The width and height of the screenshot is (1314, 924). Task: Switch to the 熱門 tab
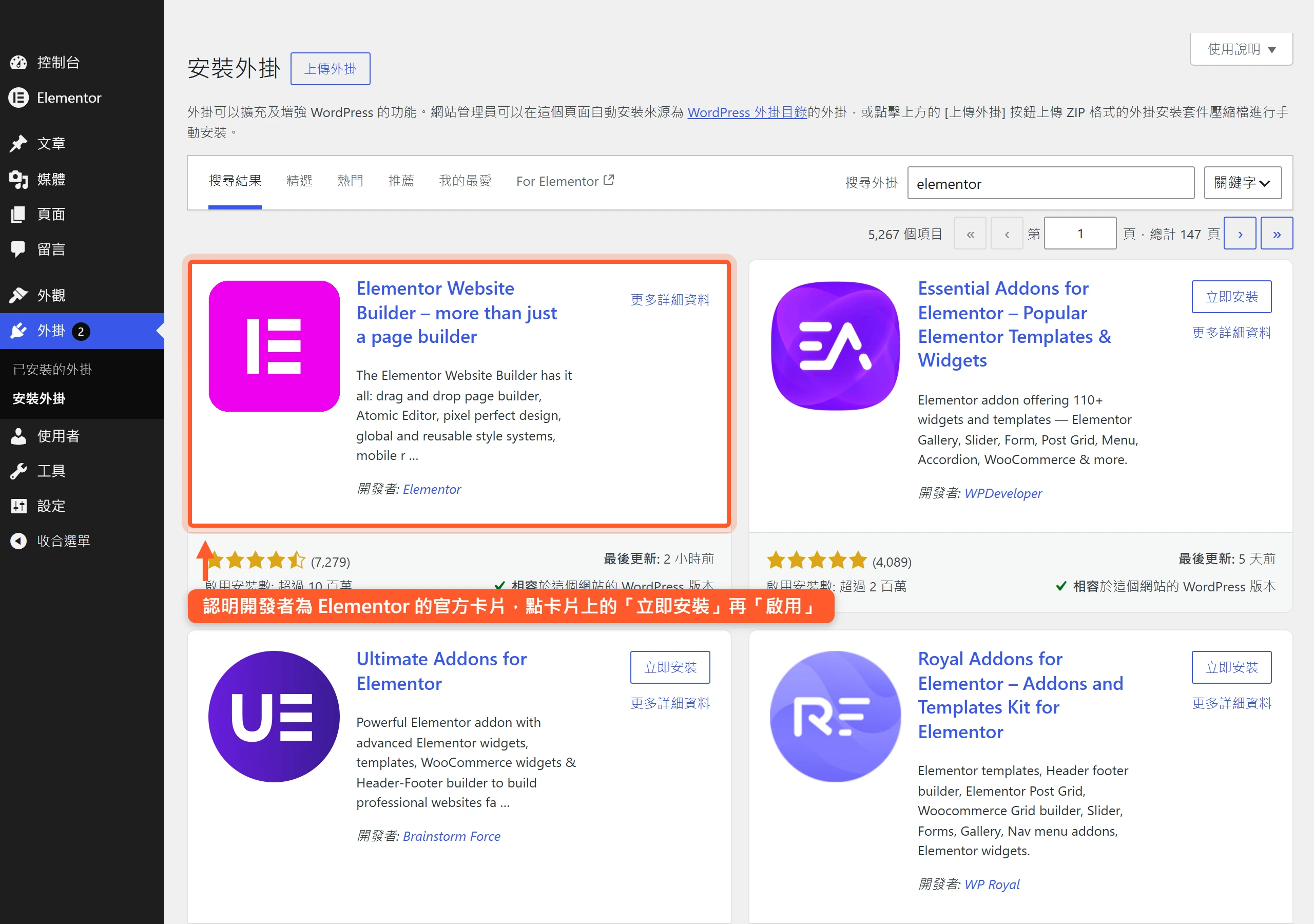(x=350, y=181)
